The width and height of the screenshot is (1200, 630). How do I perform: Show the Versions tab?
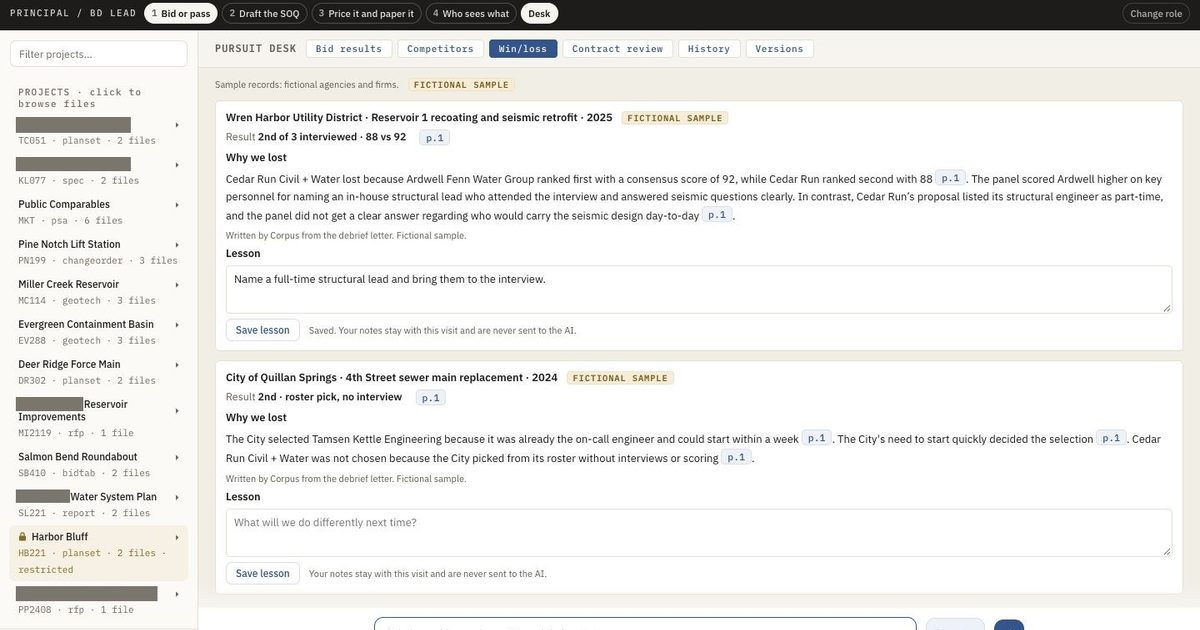pyautogui.click(x=779, y=49)
